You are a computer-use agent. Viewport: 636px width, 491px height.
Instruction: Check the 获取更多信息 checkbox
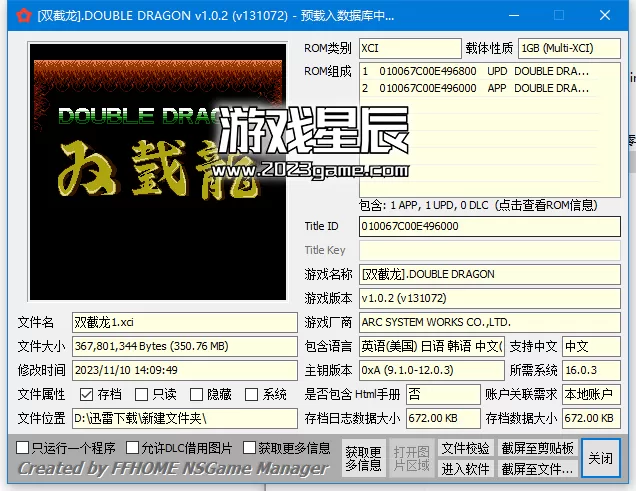pyautogui.click(x=250, y=448)
